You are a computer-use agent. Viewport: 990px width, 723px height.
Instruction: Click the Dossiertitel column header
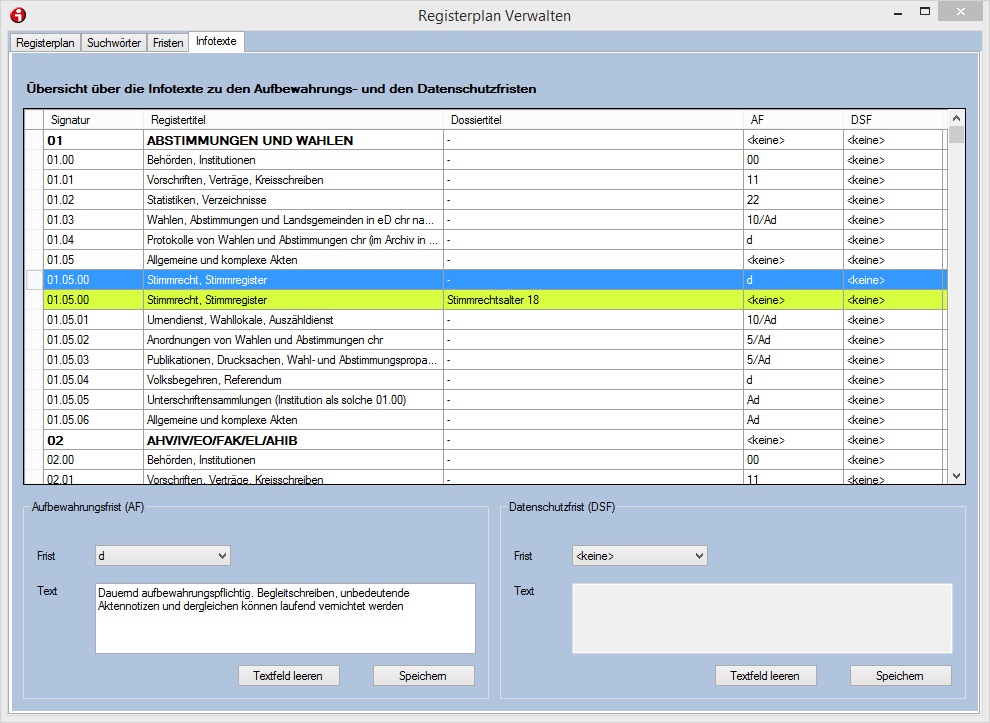click(x=476, y=120)
